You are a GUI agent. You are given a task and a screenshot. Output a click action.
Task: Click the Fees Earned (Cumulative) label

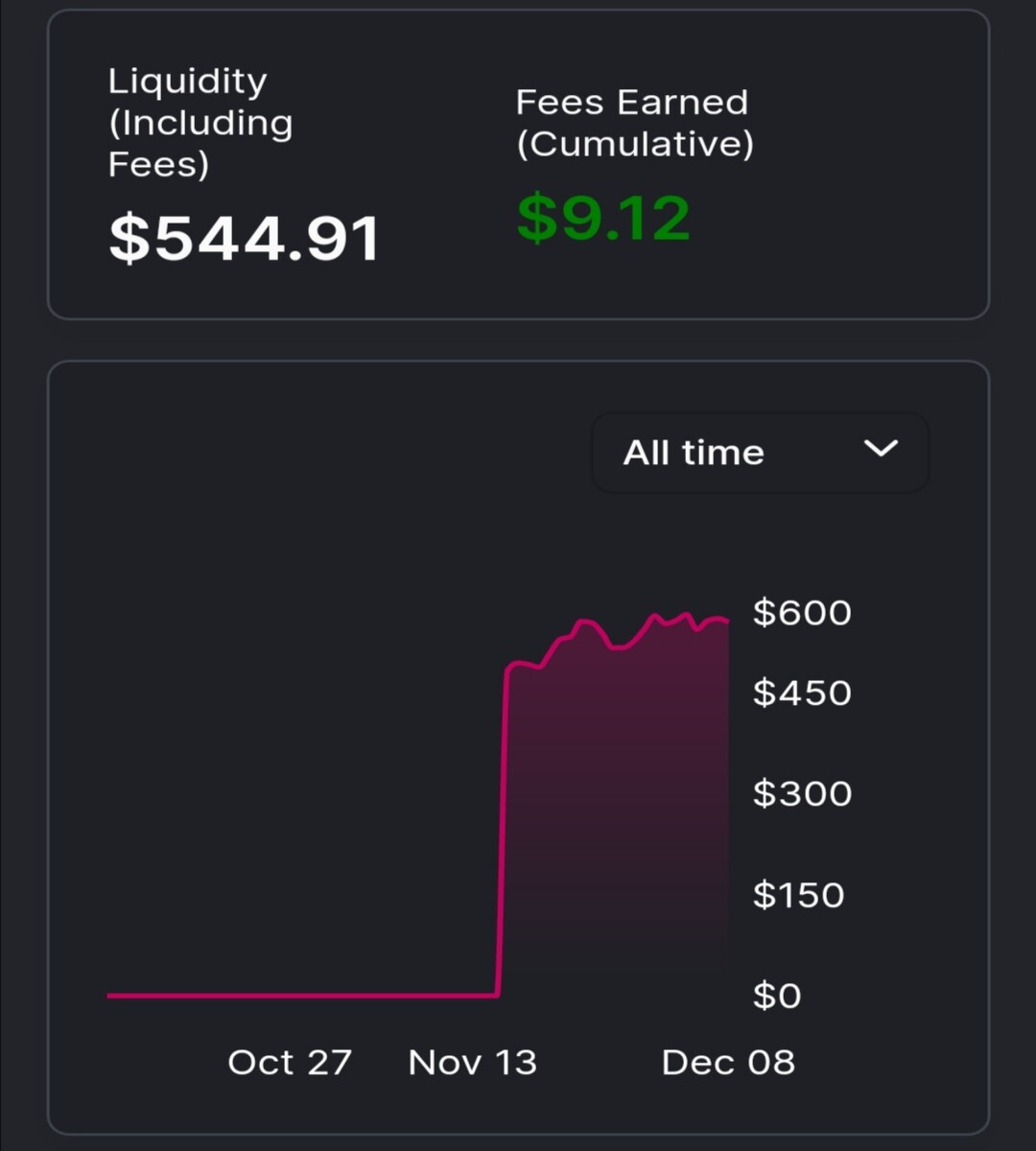click(634, 123)
